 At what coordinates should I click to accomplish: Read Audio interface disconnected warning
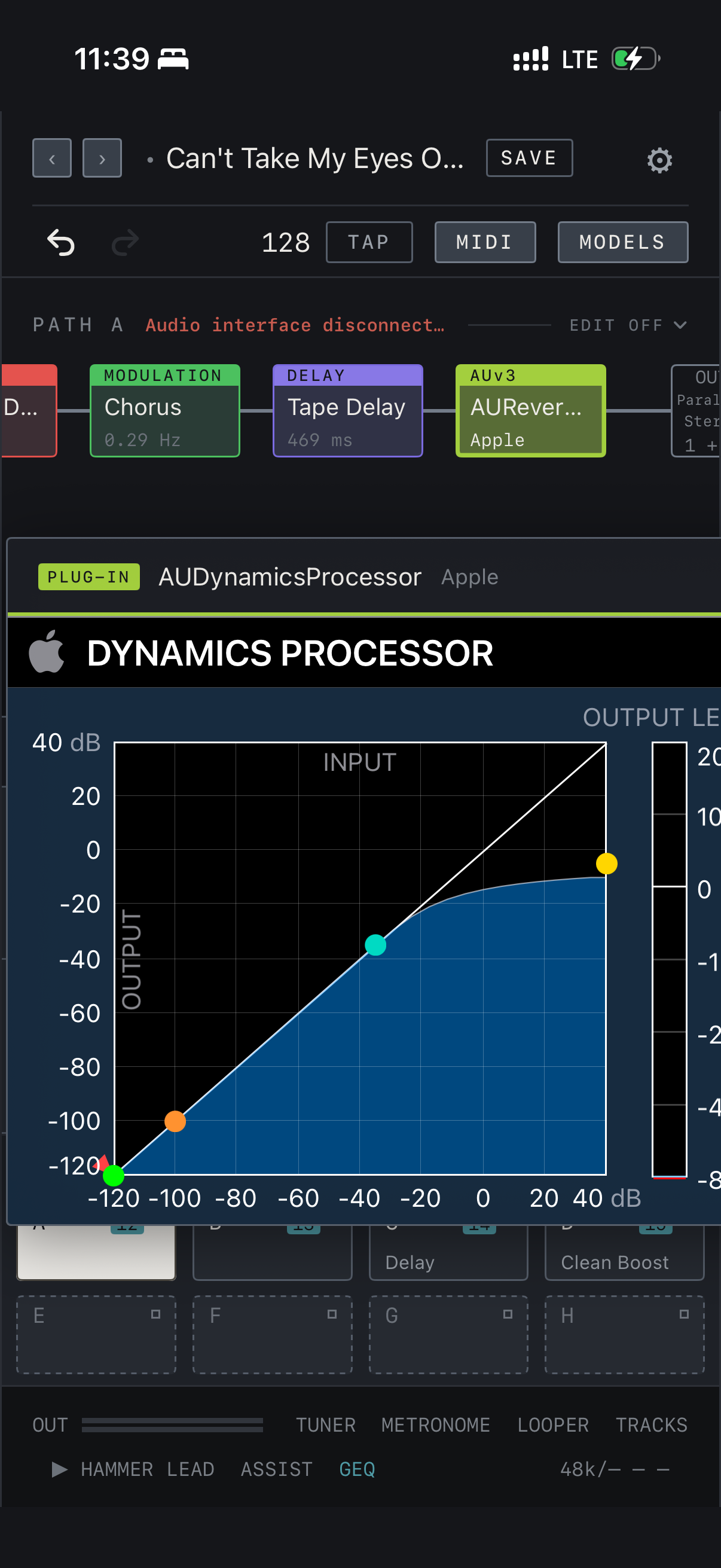295,325
